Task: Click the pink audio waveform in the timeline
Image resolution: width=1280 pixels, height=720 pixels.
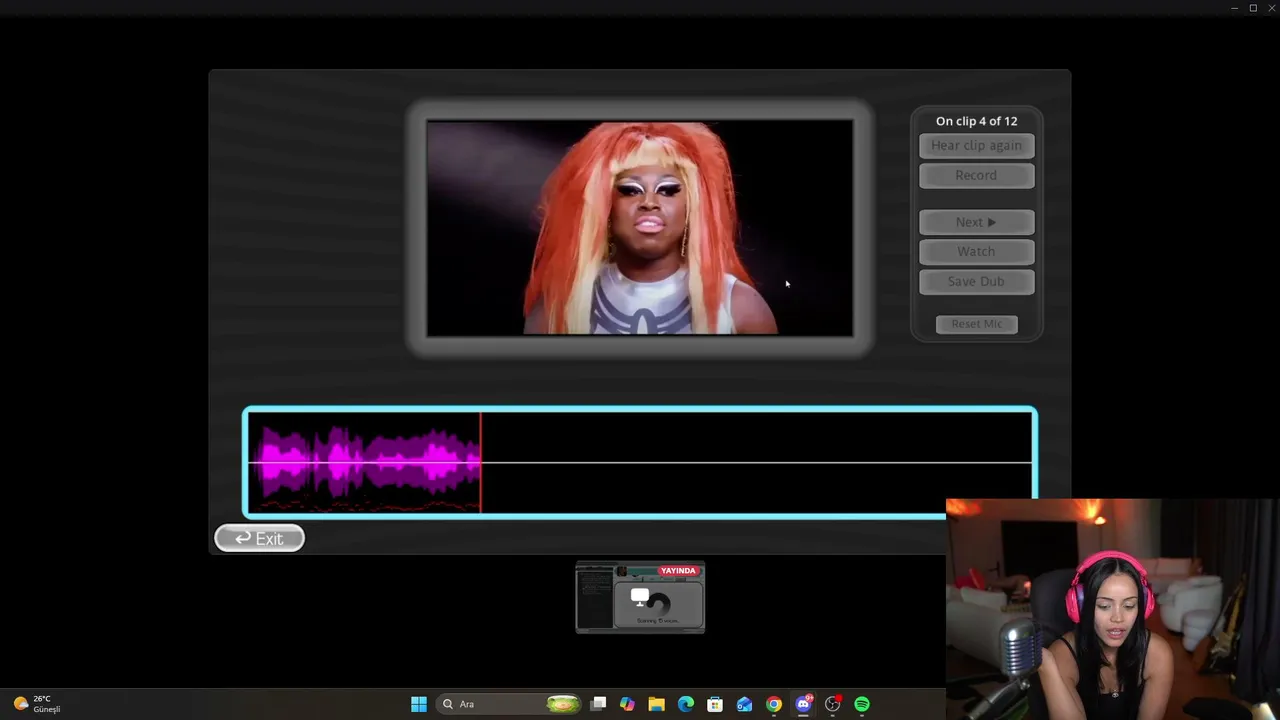Action: tap(368, 462)
